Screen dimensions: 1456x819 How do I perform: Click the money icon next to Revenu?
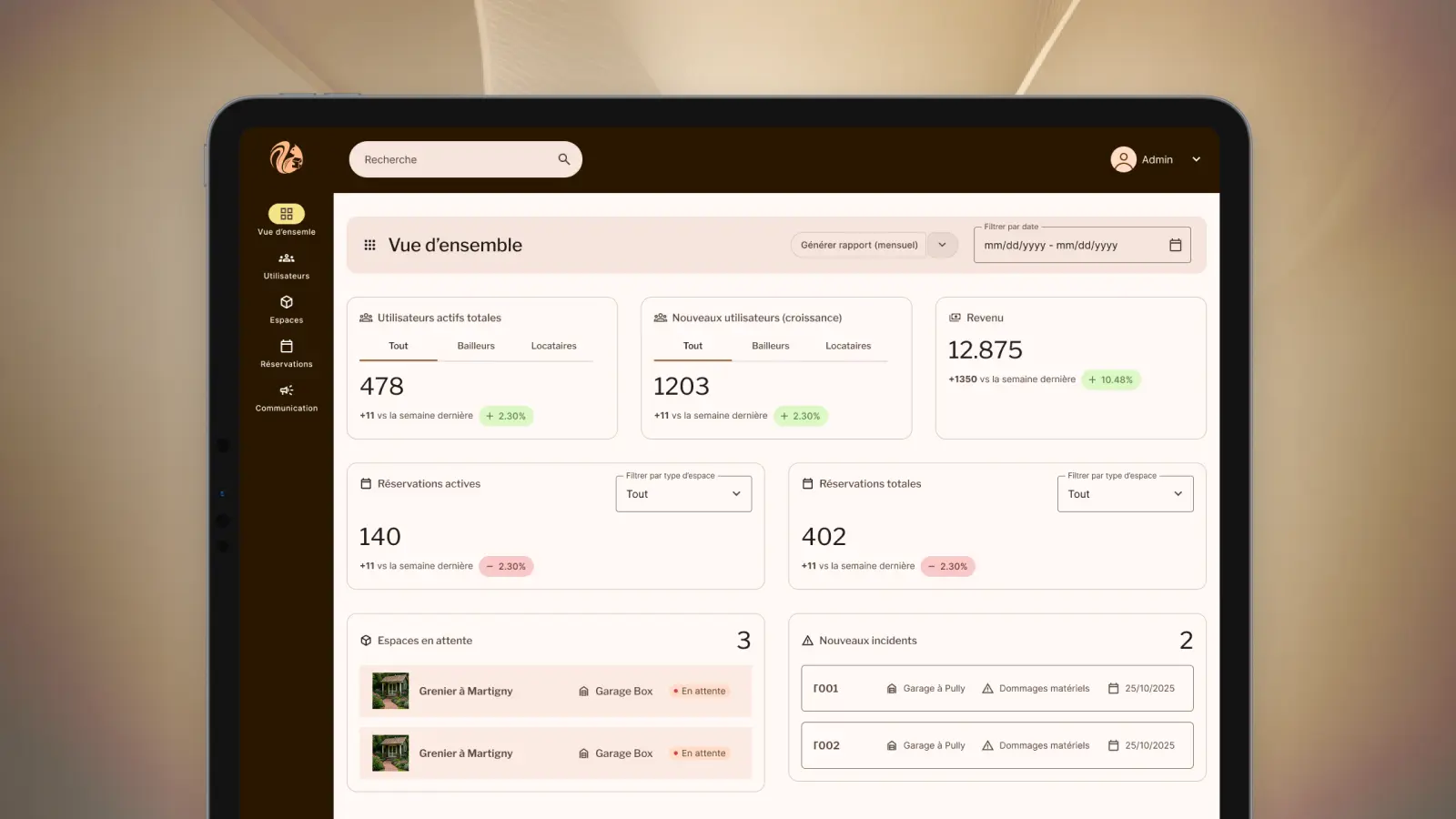click(955, 318)
